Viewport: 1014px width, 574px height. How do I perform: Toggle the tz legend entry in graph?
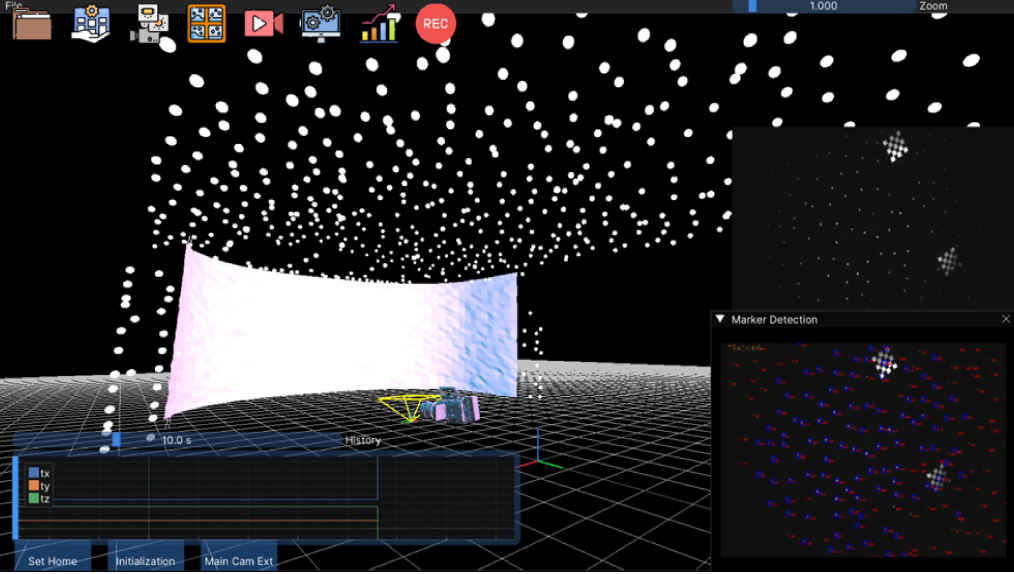pos(39,499)
